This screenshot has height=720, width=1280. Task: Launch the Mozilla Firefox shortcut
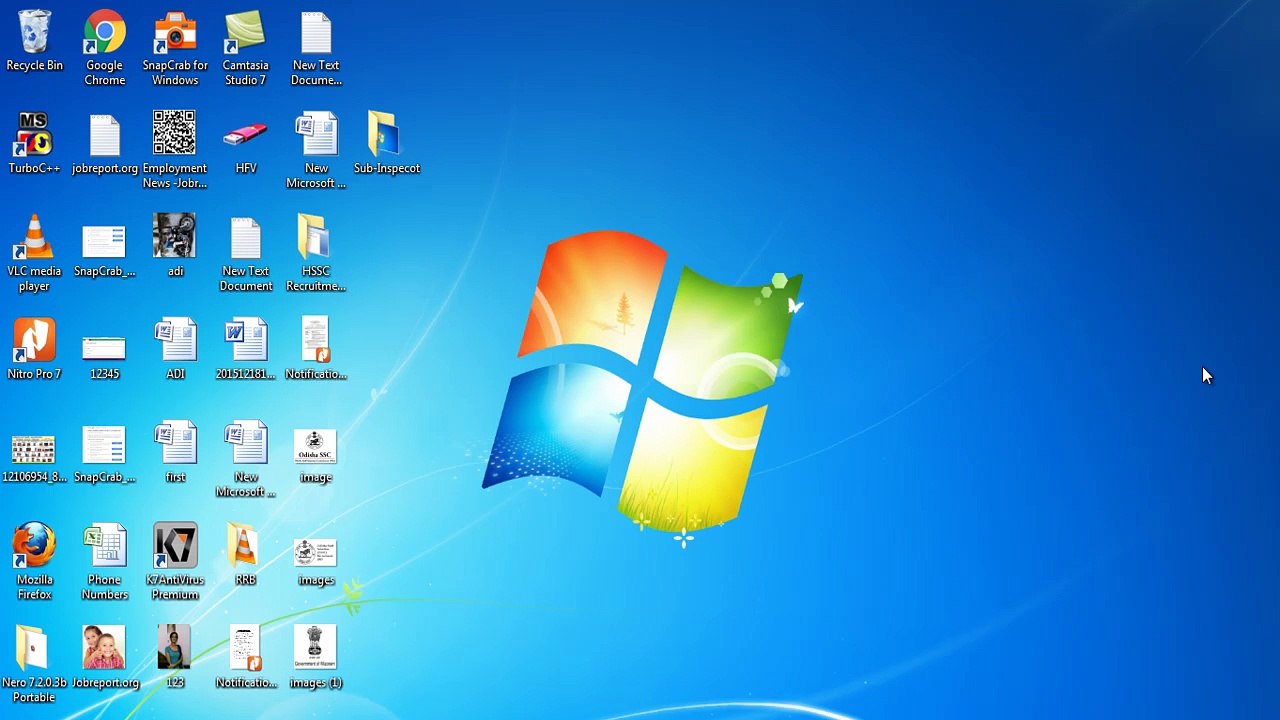[x=34, y=561]
